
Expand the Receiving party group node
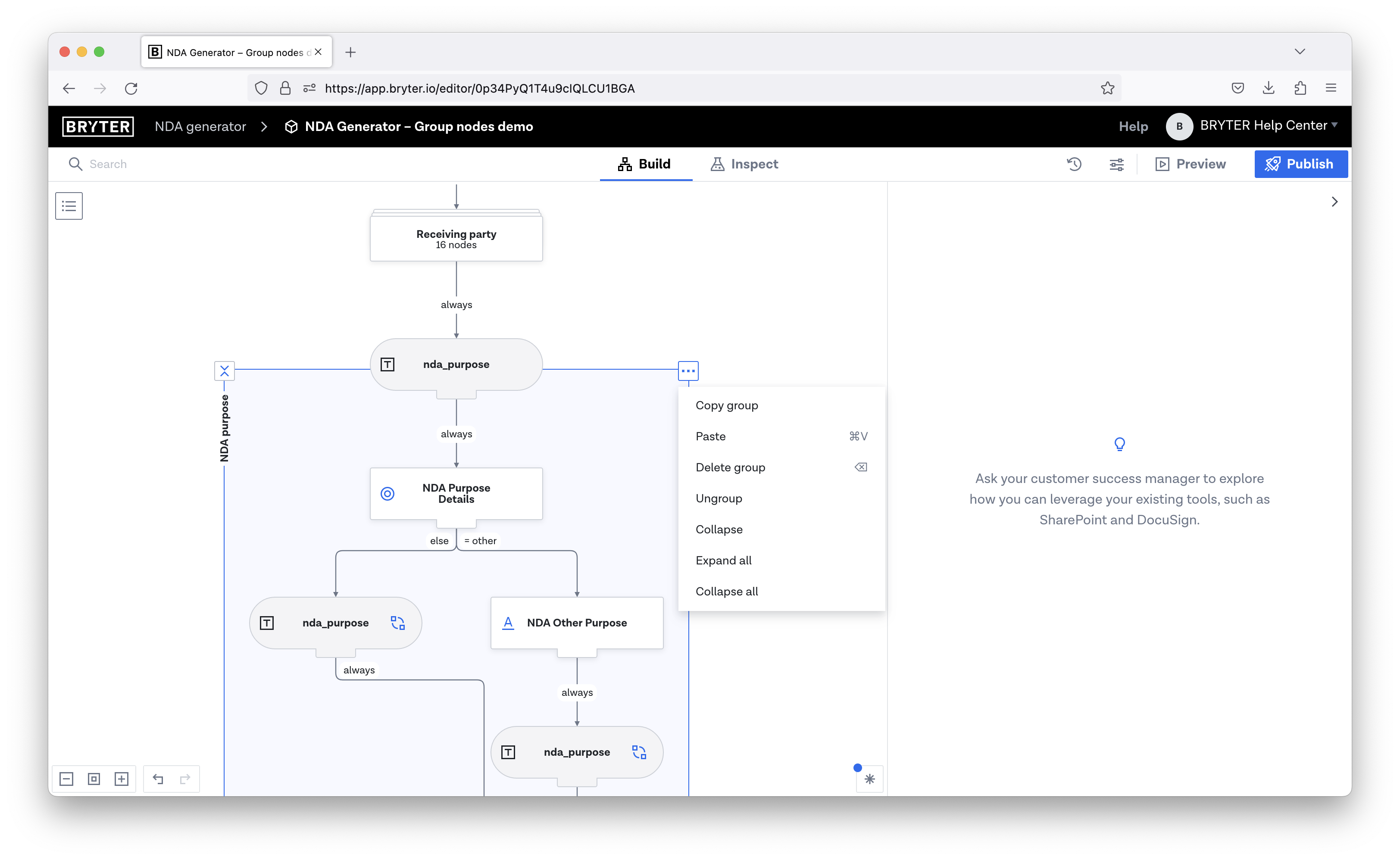455,238
